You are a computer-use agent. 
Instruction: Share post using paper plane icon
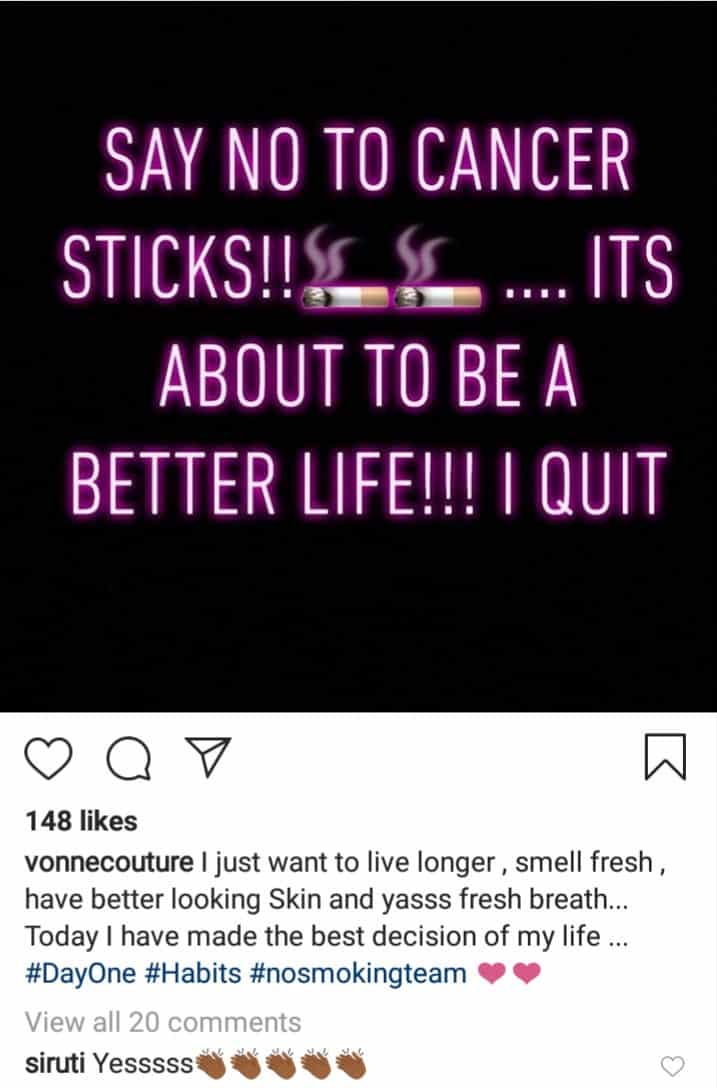(x=207, y=756)
